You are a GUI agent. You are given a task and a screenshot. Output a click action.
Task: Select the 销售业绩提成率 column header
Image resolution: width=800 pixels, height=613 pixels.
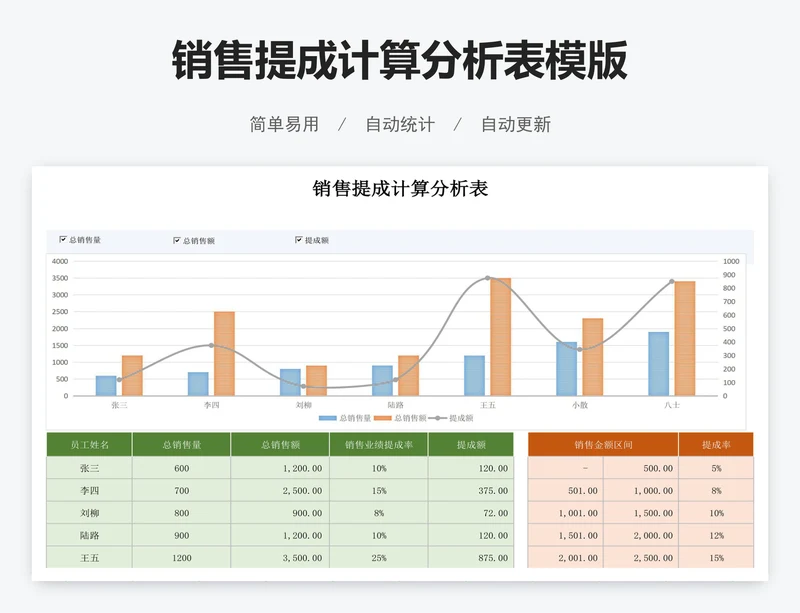(379, 445)
